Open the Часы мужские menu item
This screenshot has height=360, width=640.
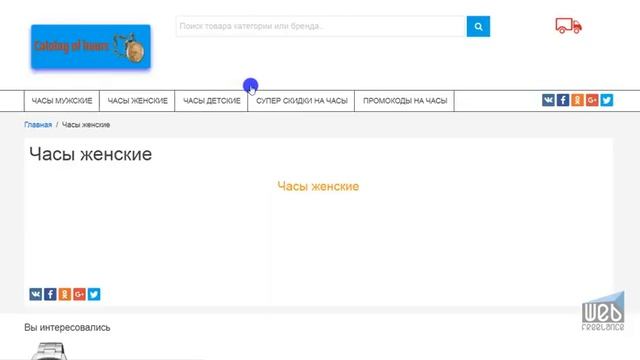click(x=62, y=101)
